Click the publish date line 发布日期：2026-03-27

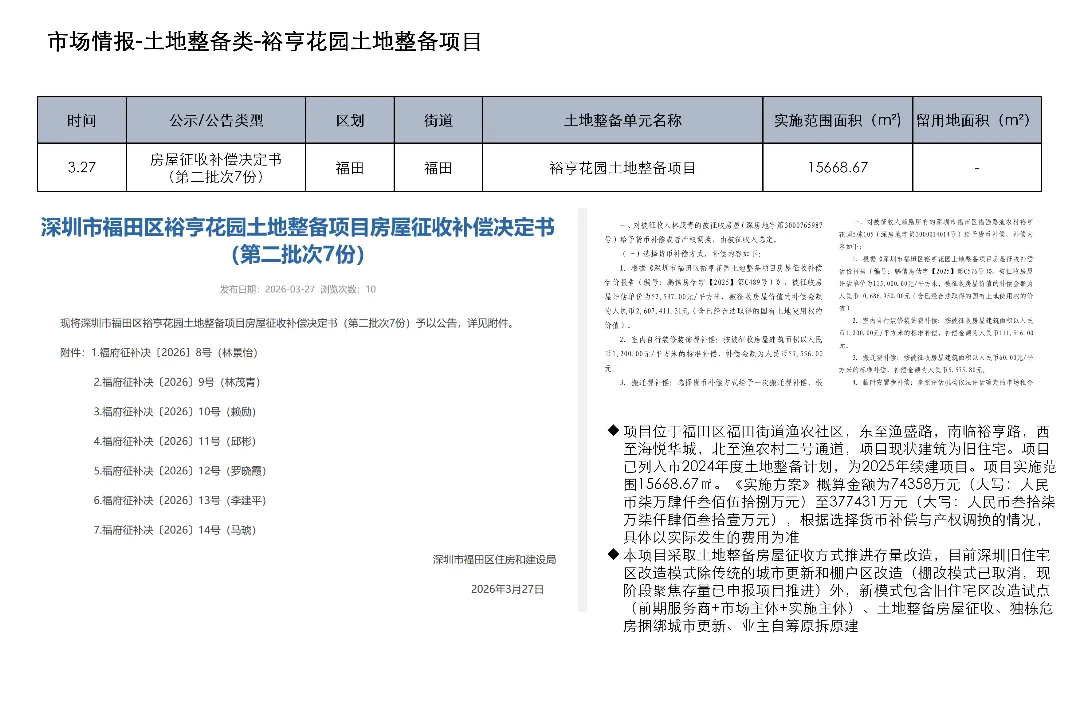(x=267, y=289)
